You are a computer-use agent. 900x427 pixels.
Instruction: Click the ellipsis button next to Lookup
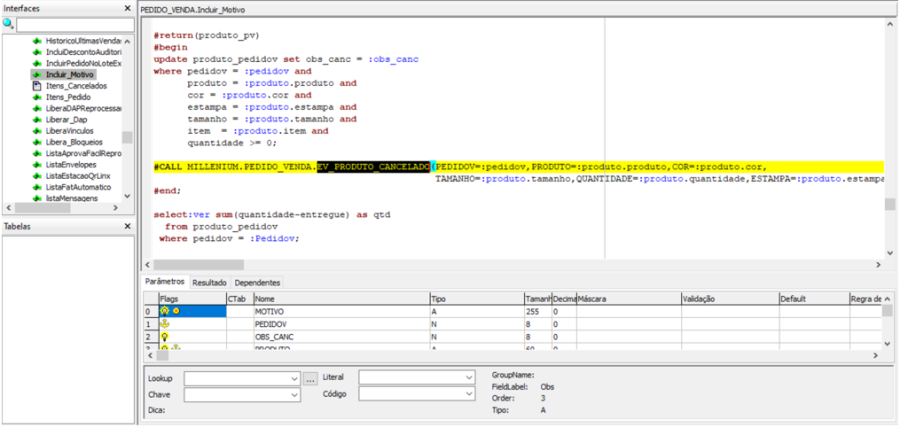tap(310, 379)
